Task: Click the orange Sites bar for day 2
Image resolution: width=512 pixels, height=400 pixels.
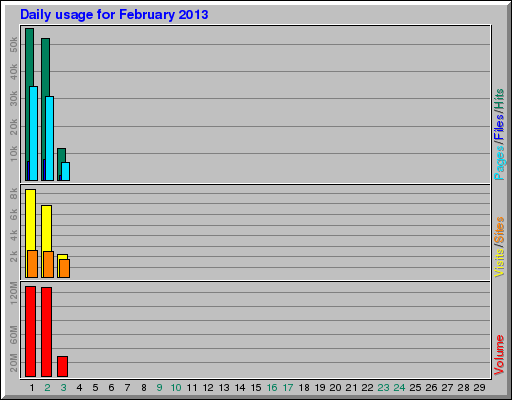Action: pyautogui.click(x=48, y=265)
